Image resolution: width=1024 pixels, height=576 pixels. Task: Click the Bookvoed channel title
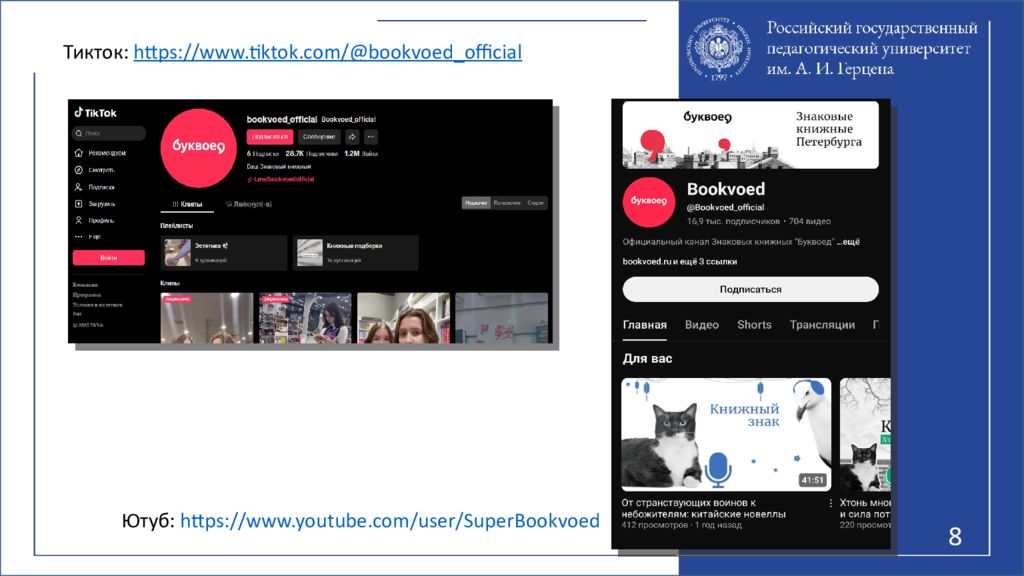tap(726, 189)
